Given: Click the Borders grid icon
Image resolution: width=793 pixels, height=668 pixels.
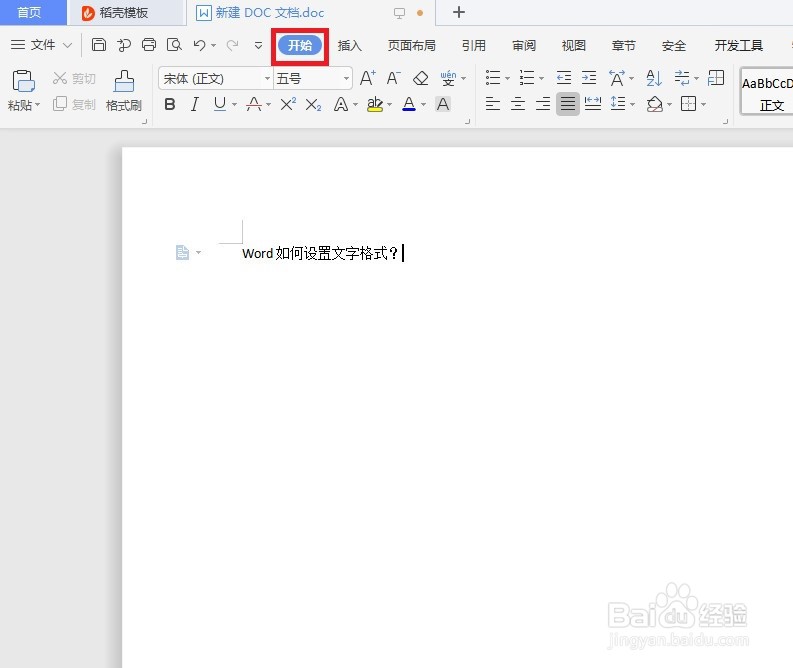Looking at the screenshot, I should point(688,104).
